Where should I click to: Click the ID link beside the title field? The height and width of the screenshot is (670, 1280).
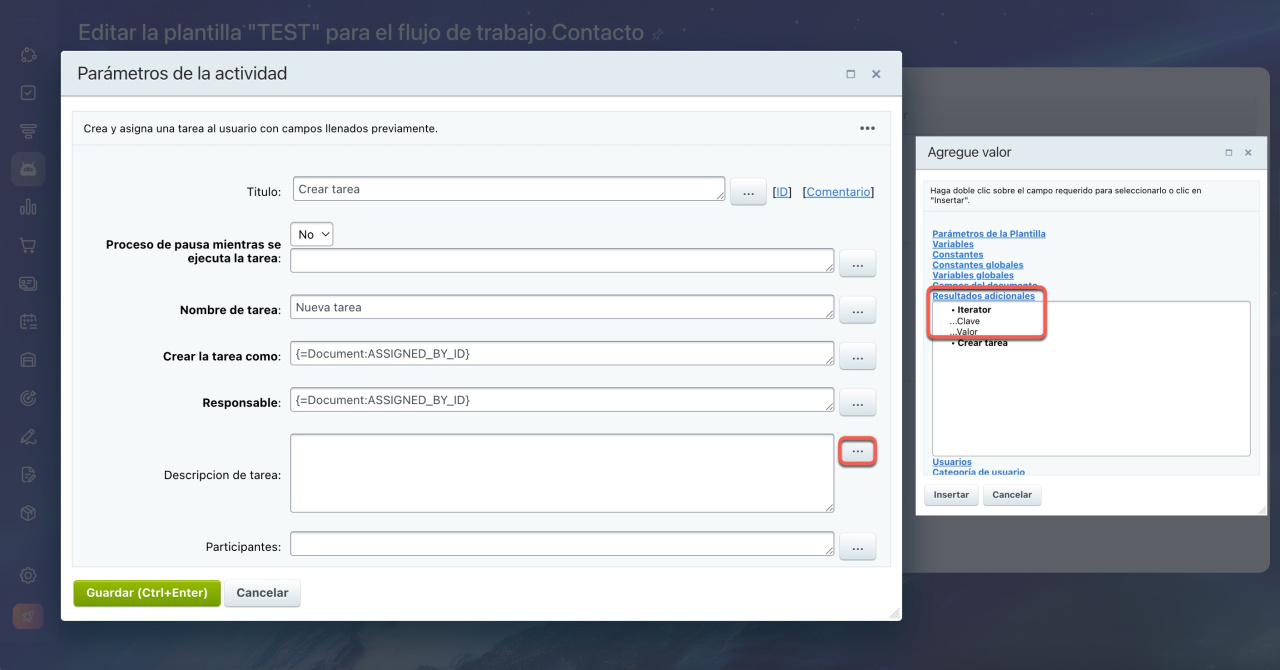782,192
